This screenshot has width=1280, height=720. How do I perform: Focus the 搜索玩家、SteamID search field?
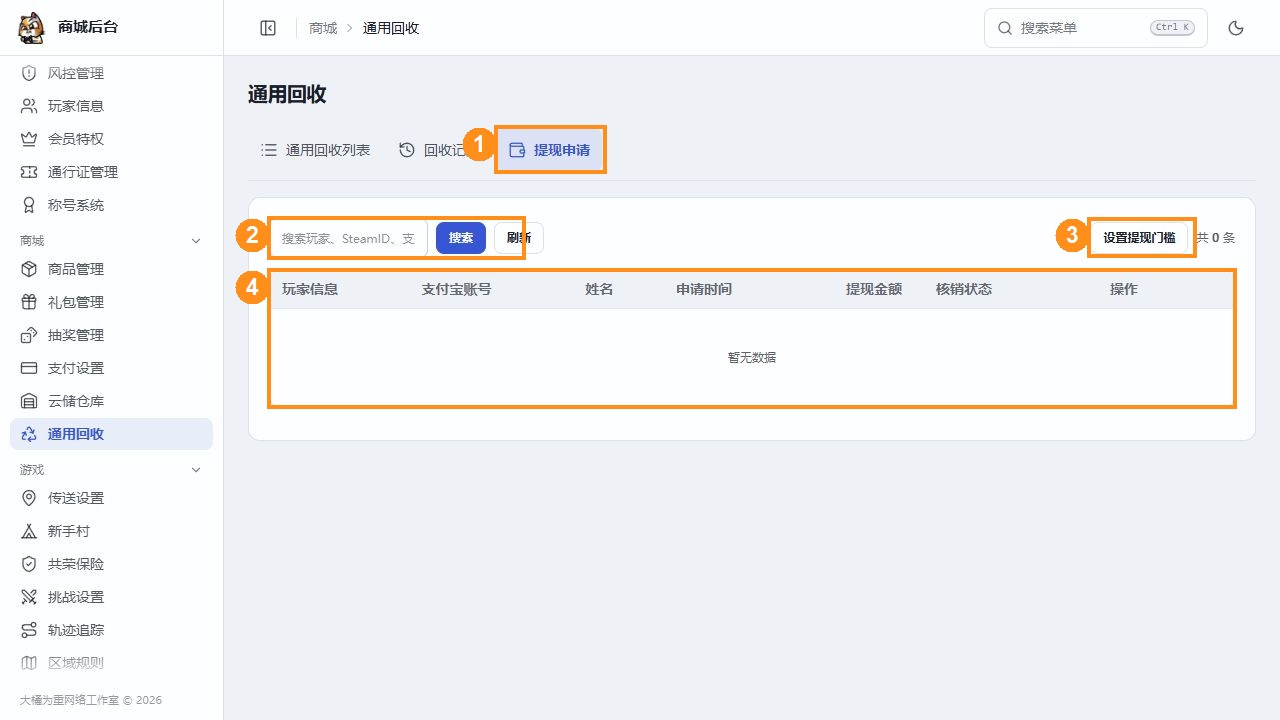click(349, 238)
